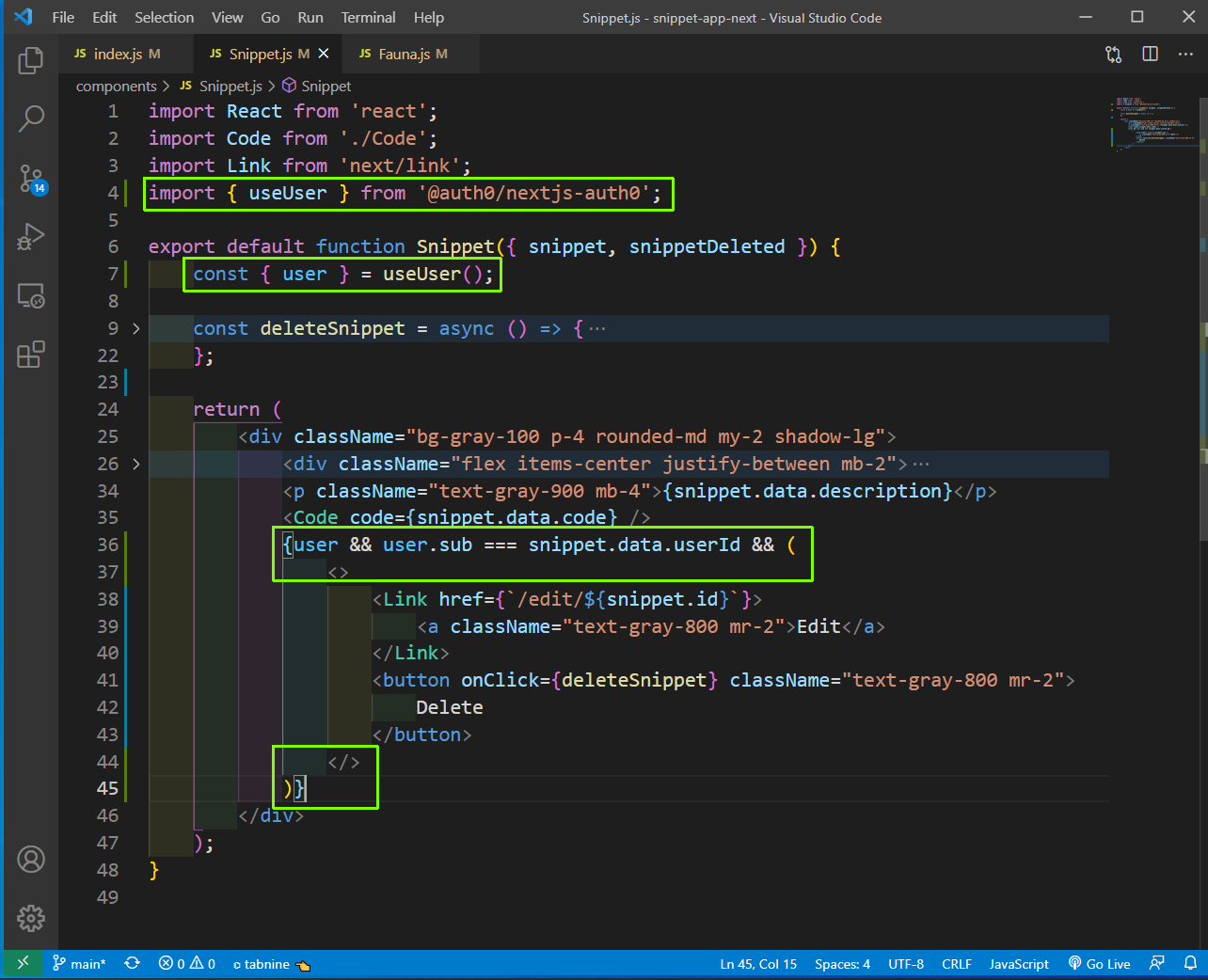Synchronize changes via status bar icon
This screenshot has height=980, width=1208.
[133, 964]
